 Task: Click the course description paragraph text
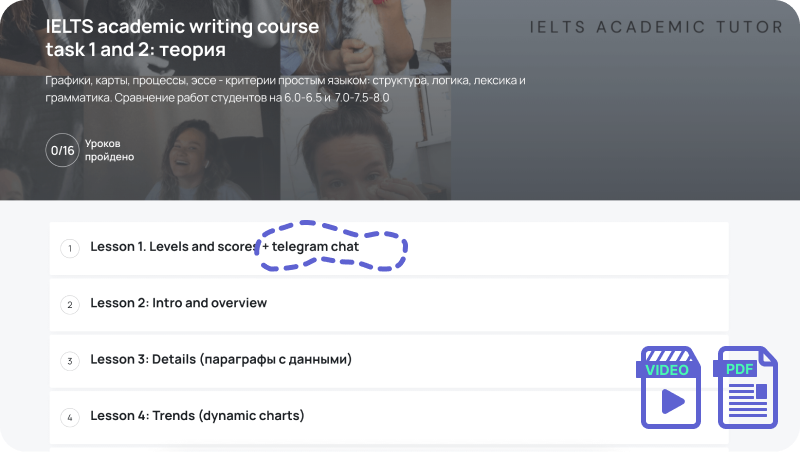point(285,88)
